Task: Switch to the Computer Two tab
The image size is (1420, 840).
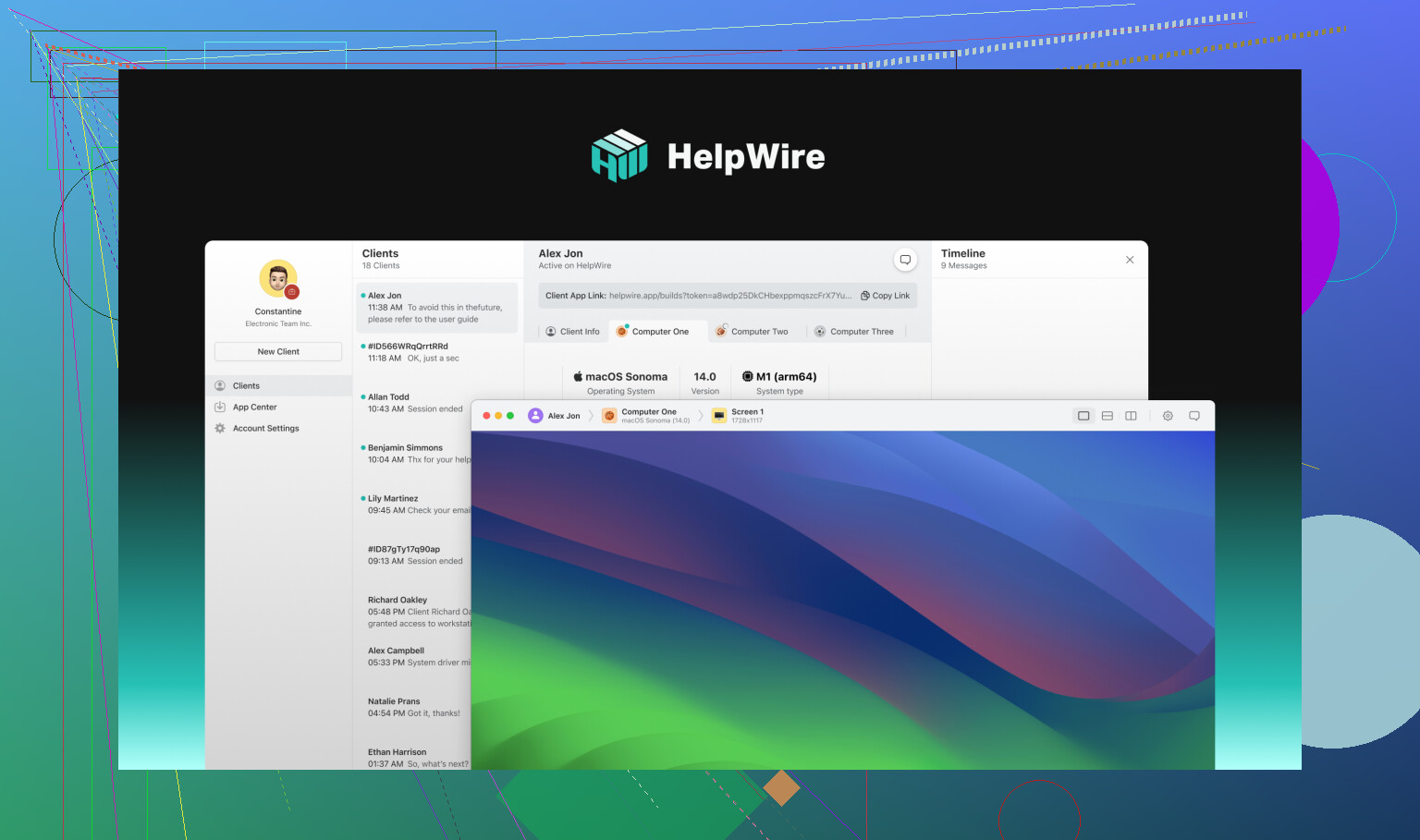Action: (x=752, y=332)
